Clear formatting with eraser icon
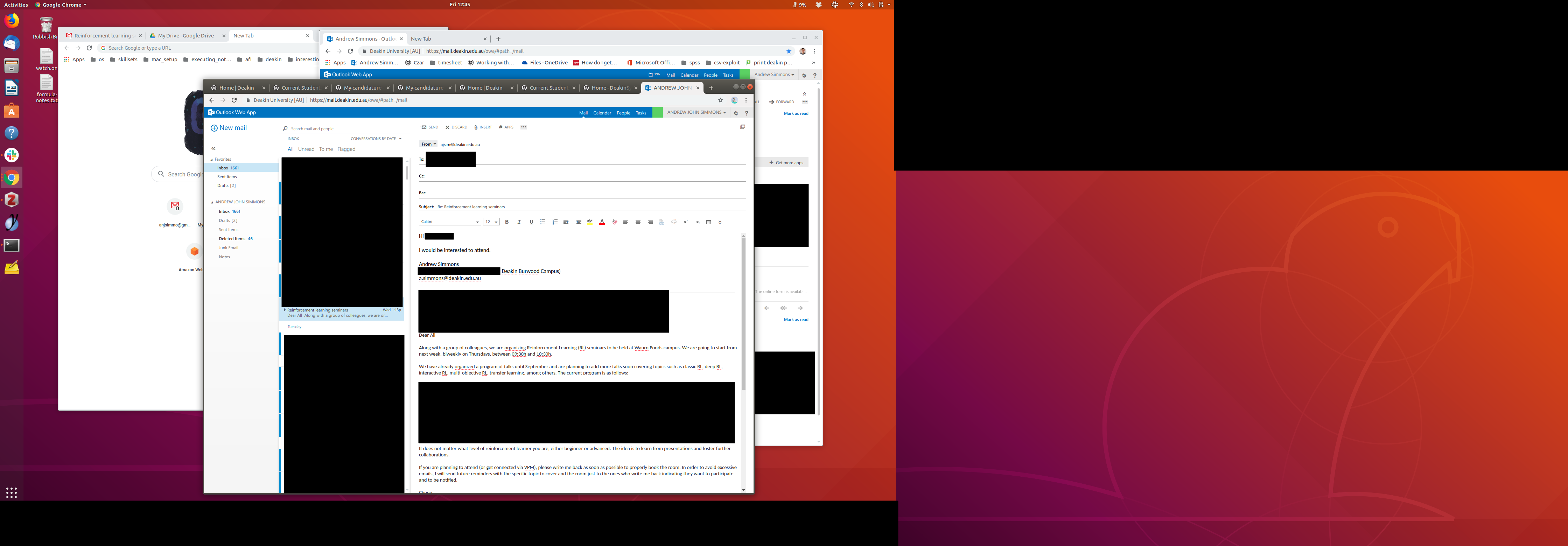Screen dimensions: 1568x546 click(x=614, y=222)
